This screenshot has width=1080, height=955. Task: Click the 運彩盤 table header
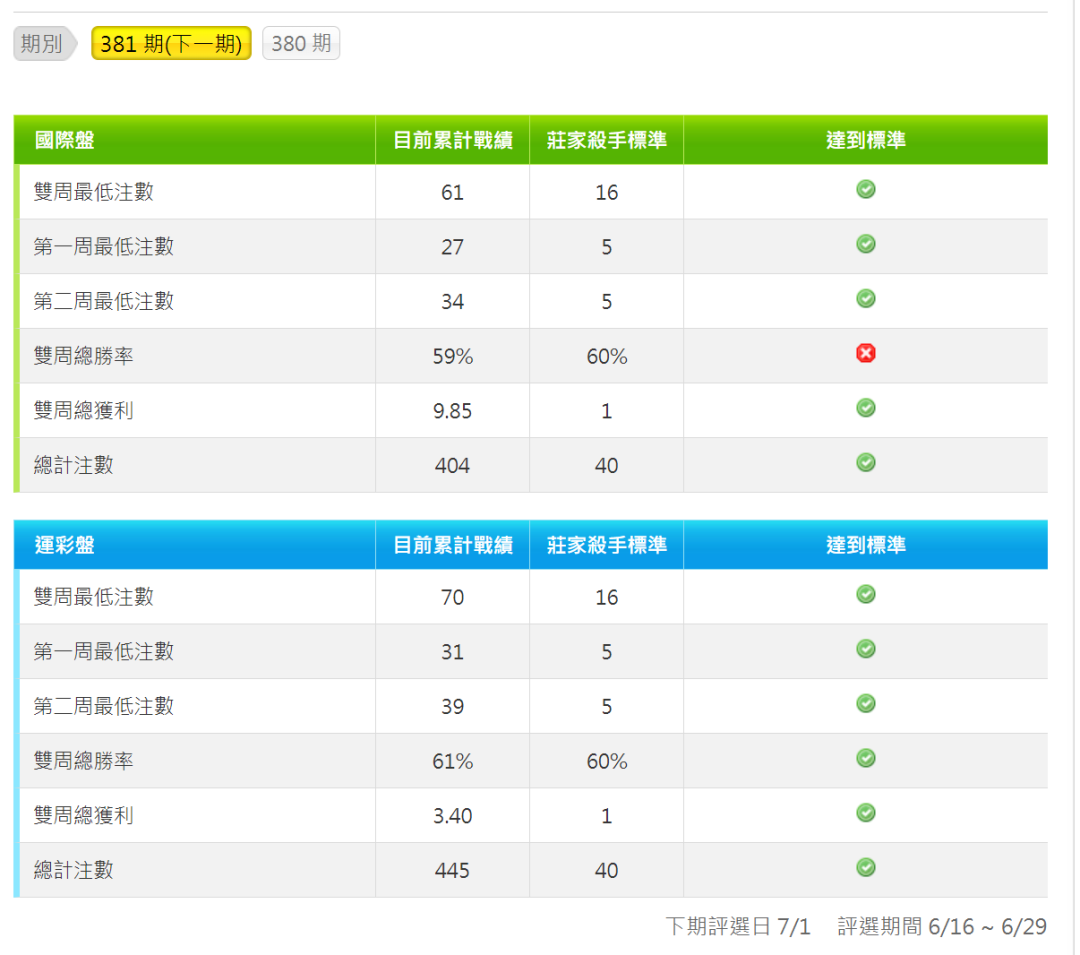pyautogui.click(x=65, y=546)
